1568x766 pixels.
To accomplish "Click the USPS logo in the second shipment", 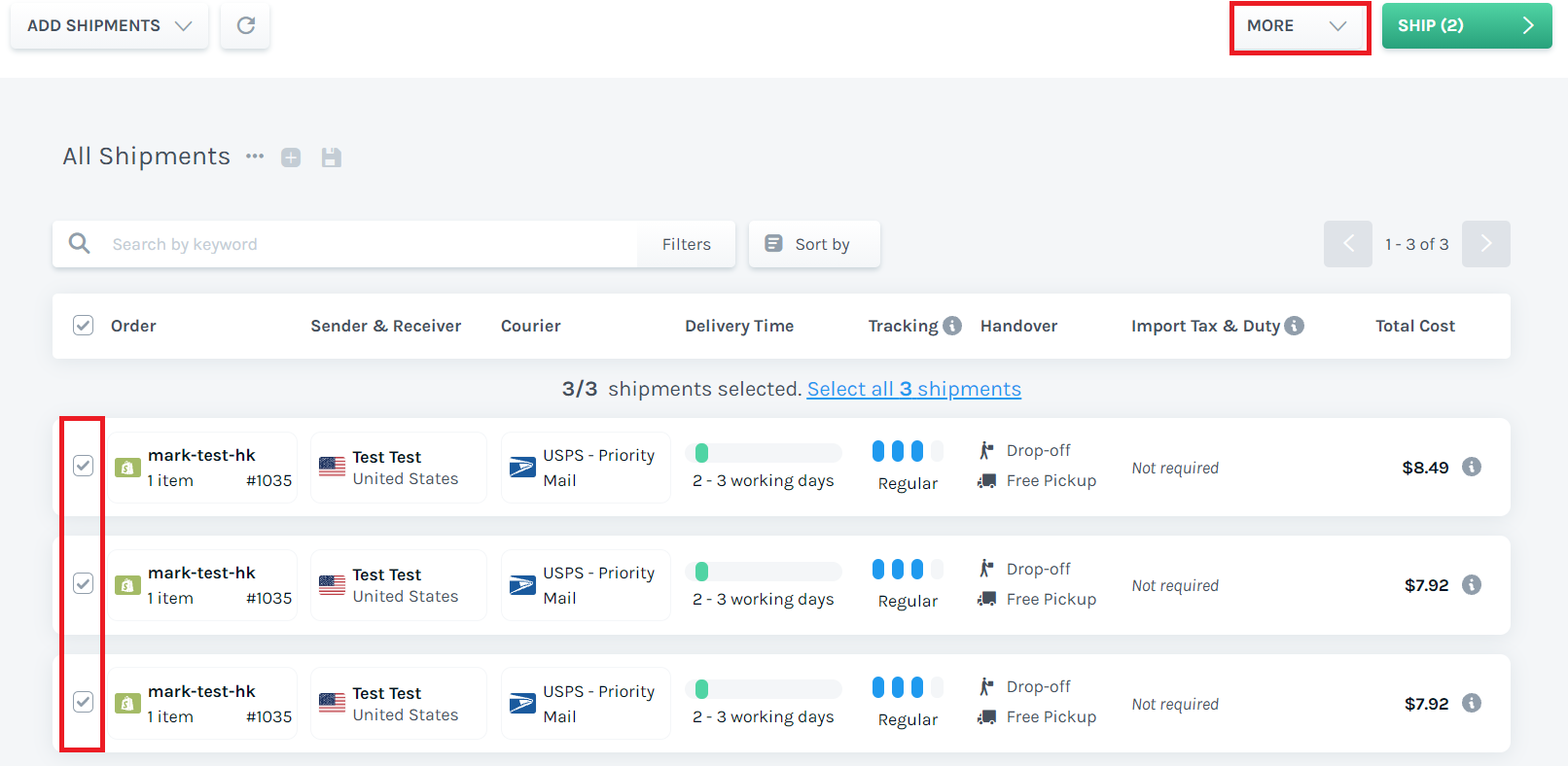I will pyautogui.click(x=522, y=585).
